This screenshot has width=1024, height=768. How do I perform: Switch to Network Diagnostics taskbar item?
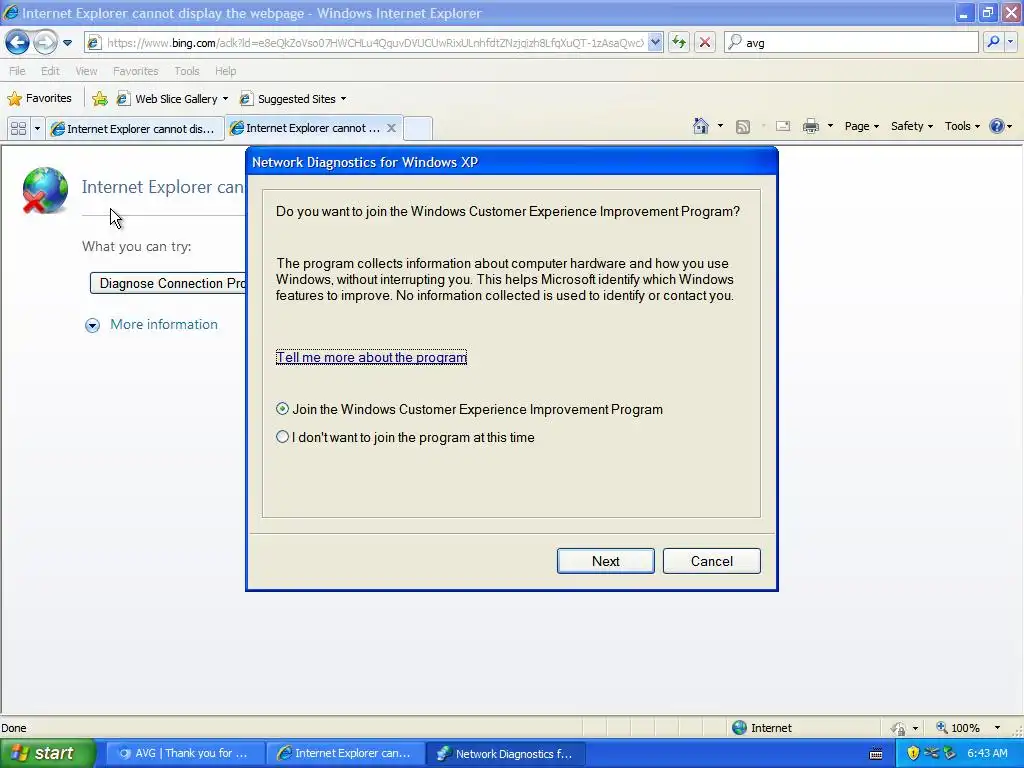505,754
